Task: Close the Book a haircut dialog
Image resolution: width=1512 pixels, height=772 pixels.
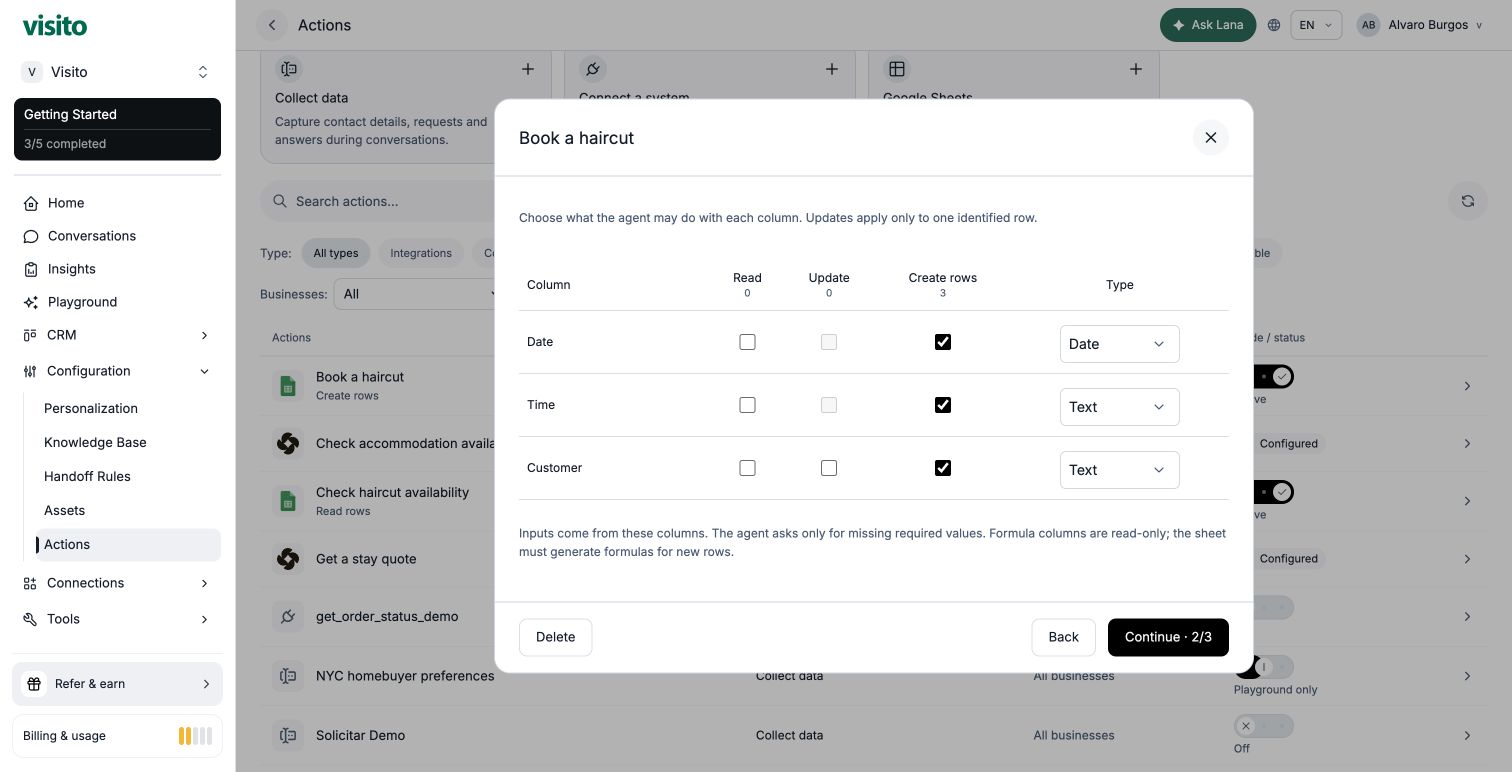Action: point(1210,138)
